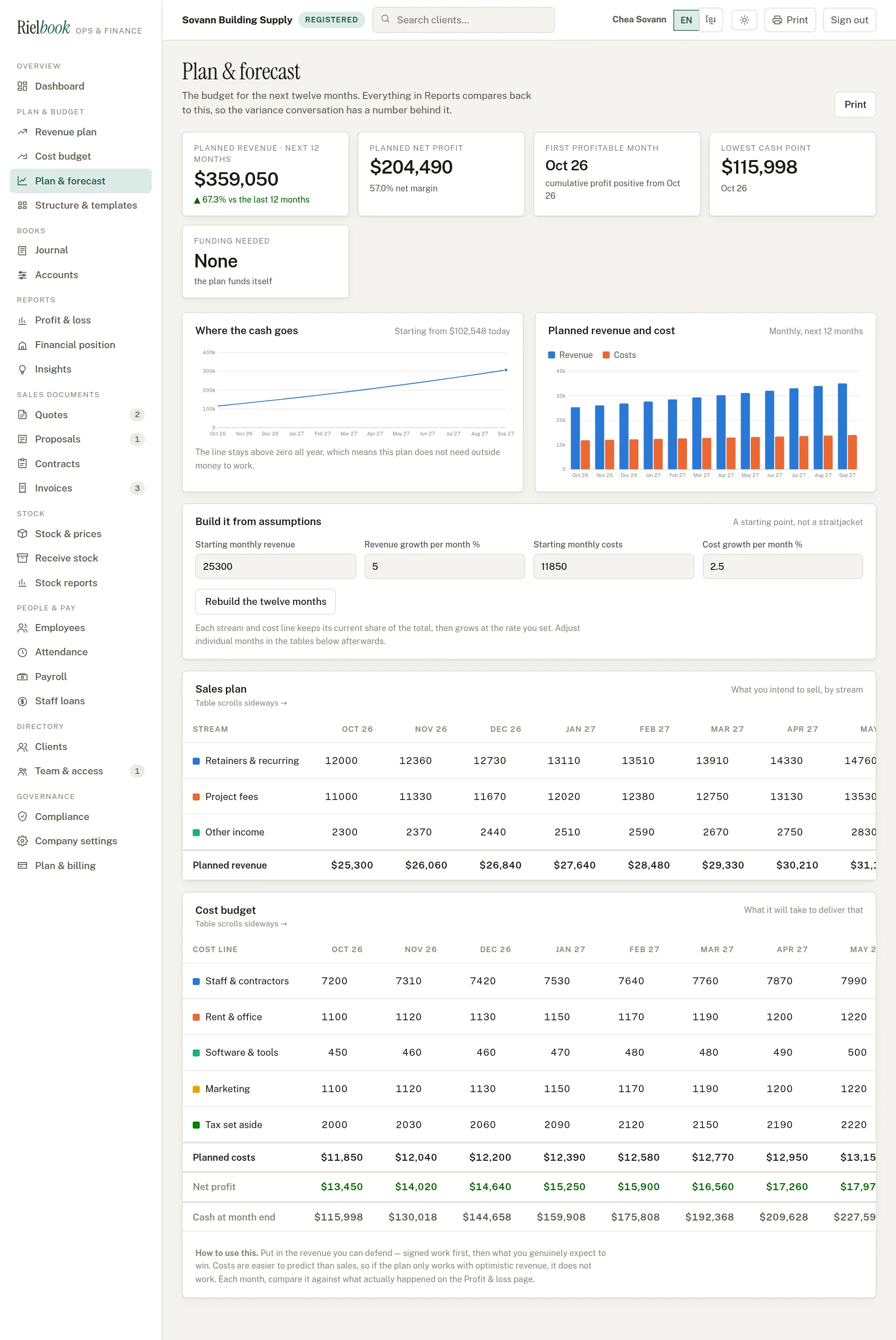The width and height of the screenshot is (896, 1340).
Task: Click the Quotes file icon
Action: coord(22,415)
